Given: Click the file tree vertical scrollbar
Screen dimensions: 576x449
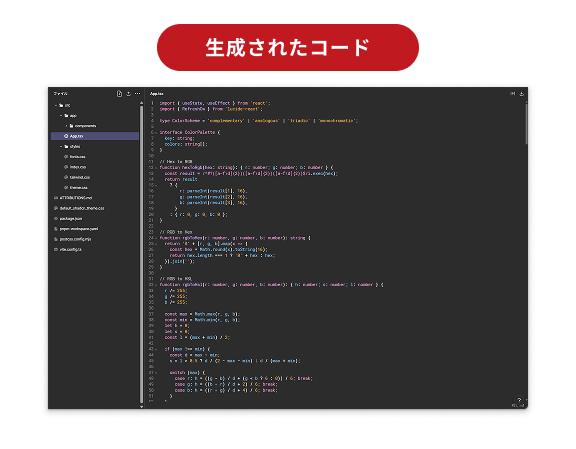Looking at the screenshot, I should (142, 254).
